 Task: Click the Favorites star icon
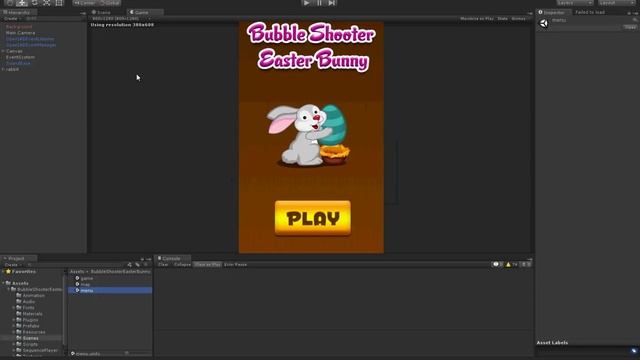(8, 271)
